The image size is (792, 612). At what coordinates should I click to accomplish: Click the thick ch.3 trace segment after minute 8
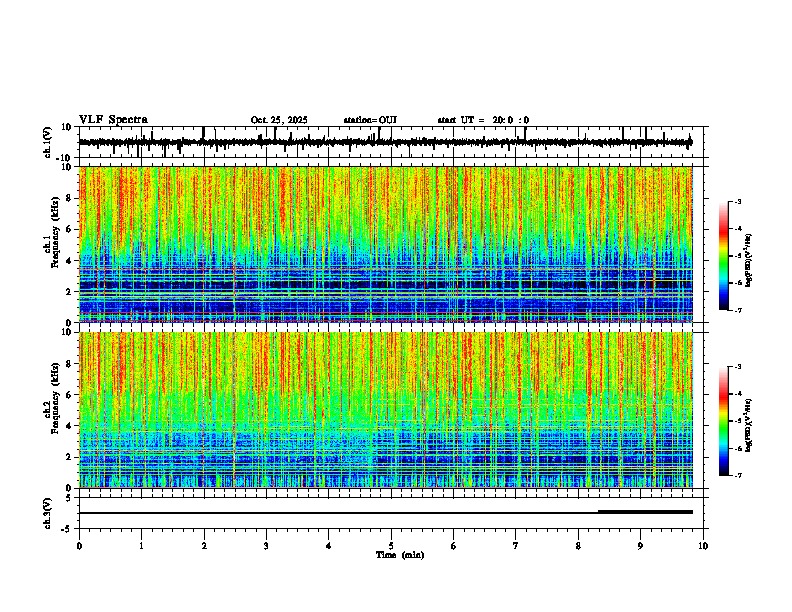click(646, 512)
